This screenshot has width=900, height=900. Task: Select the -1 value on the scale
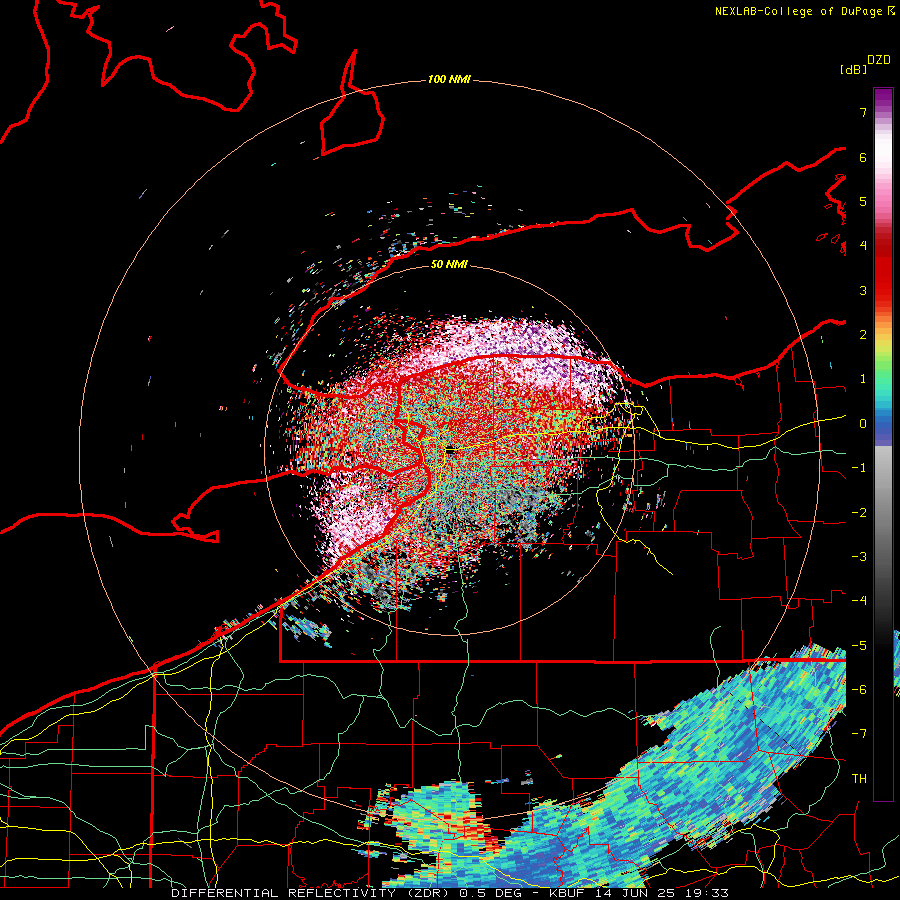pyautogui.click(x=859, y=468)
